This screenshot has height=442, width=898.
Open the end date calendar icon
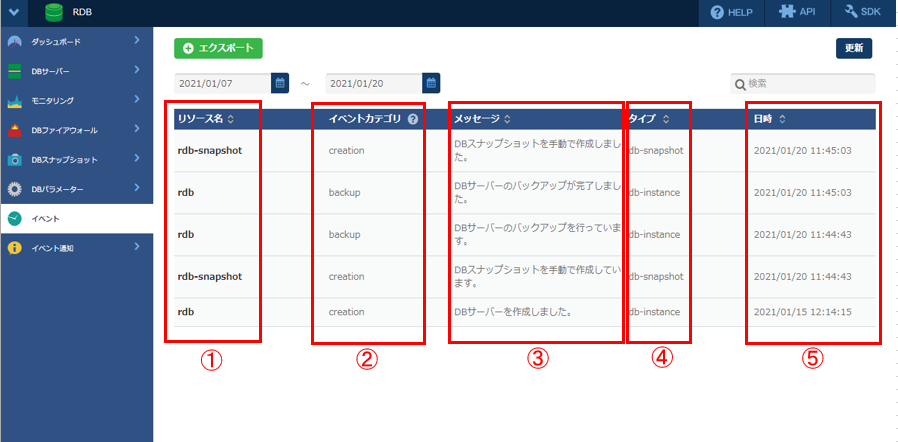coord(431,83)
